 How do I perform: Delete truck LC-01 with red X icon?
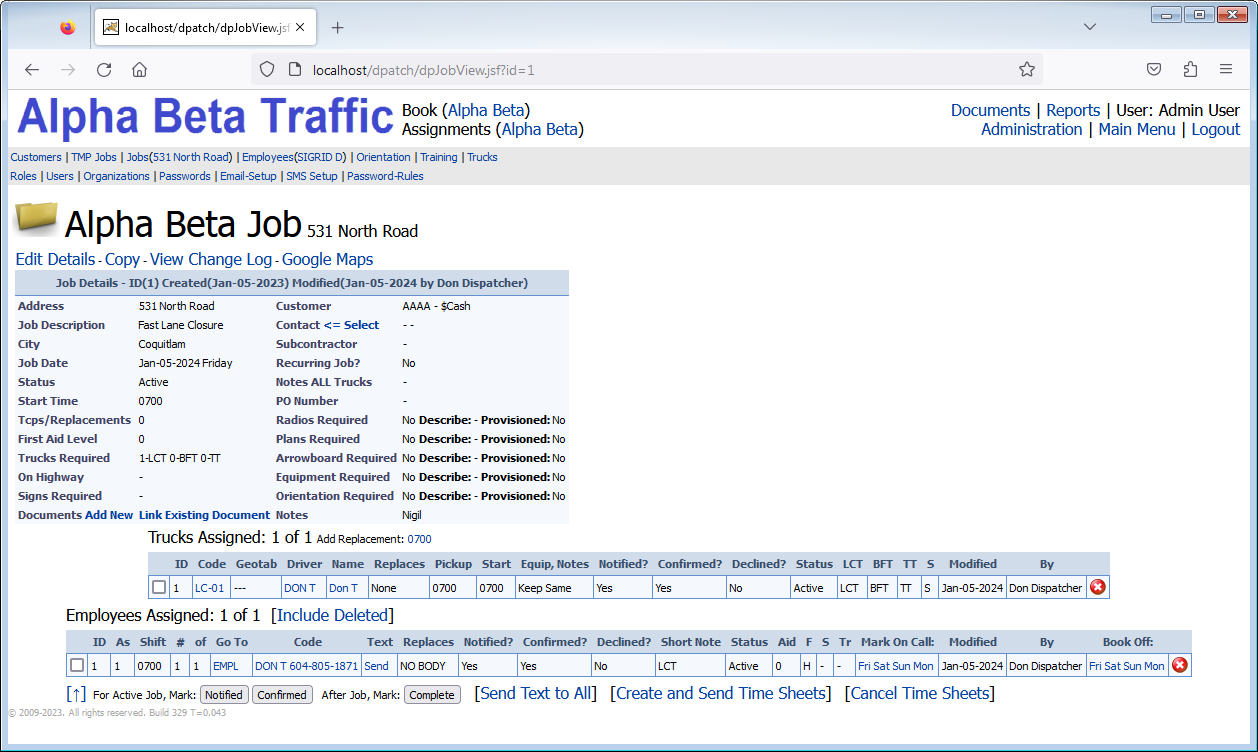coord(1097,587)
